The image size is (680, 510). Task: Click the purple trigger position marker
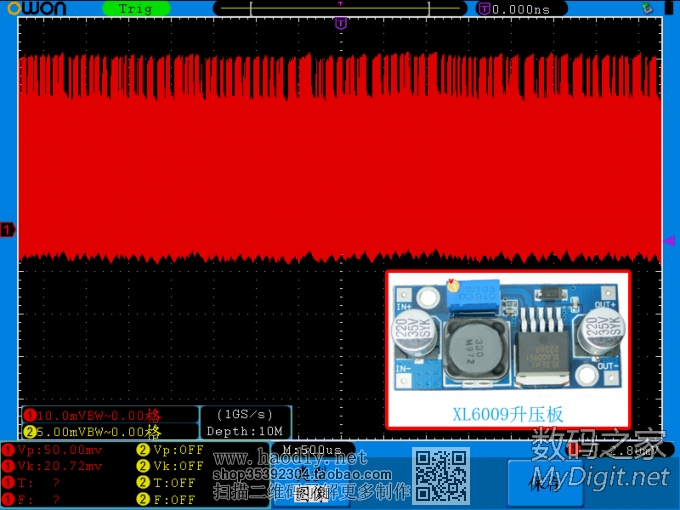[x=341, y=23]
